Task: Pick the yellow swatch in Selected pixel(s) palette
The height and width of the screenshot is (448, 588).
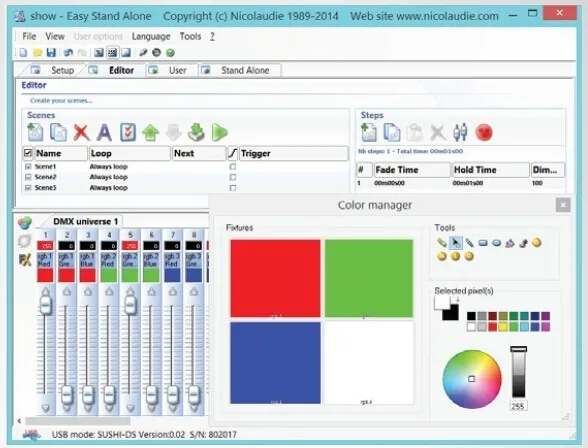Action: click(503, 327)
